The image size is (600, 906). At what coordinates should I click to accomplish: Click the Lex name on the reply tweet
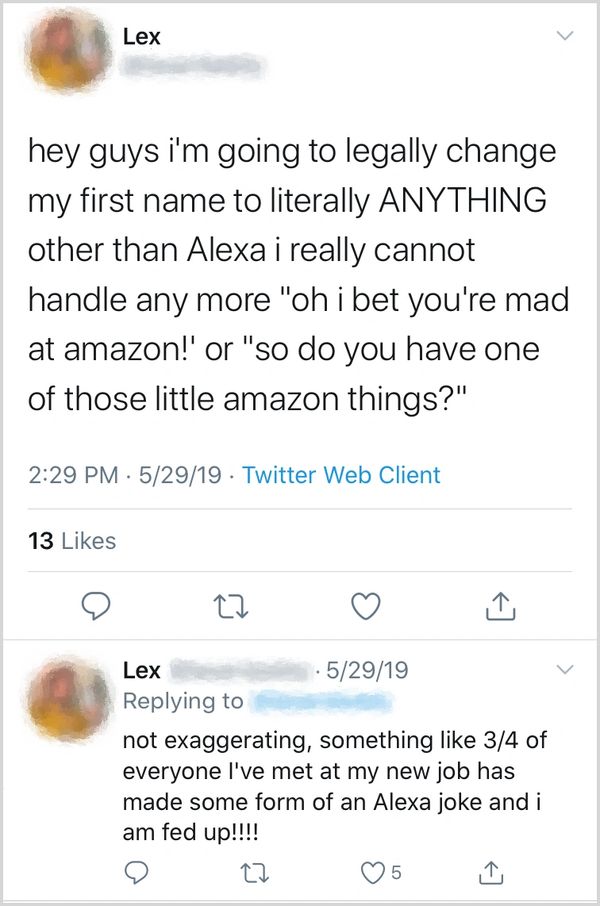pos(141,669)
